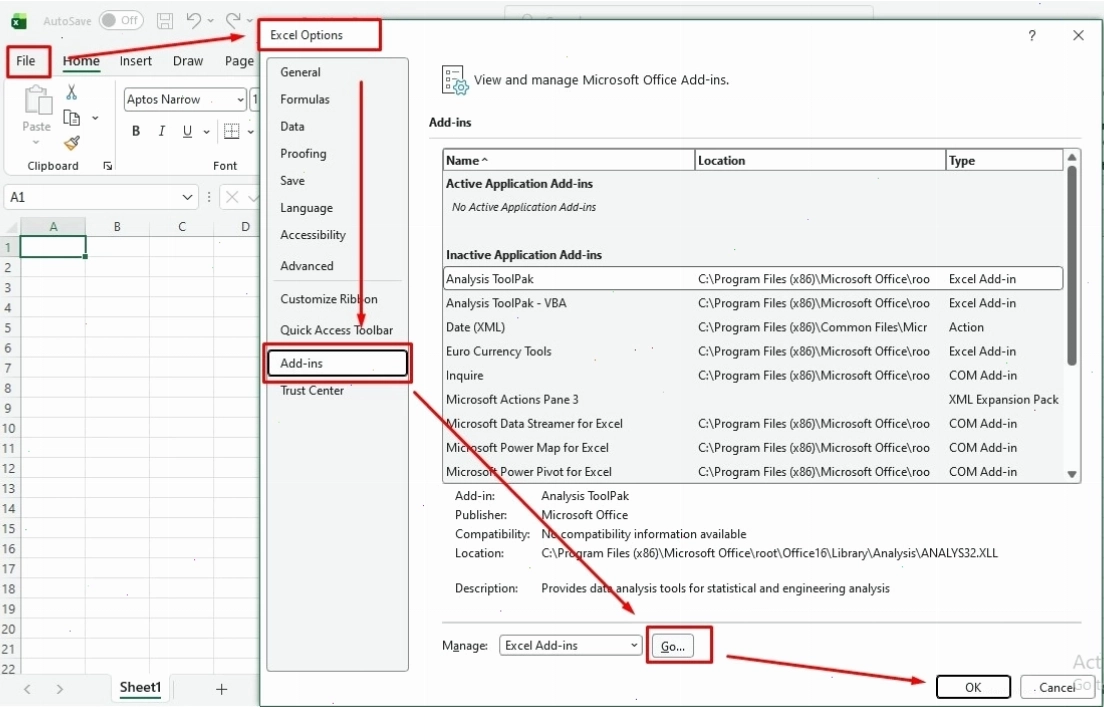Click the Paste clipboard icon
Screen dimensions: 1104x708
pos(37,100)
